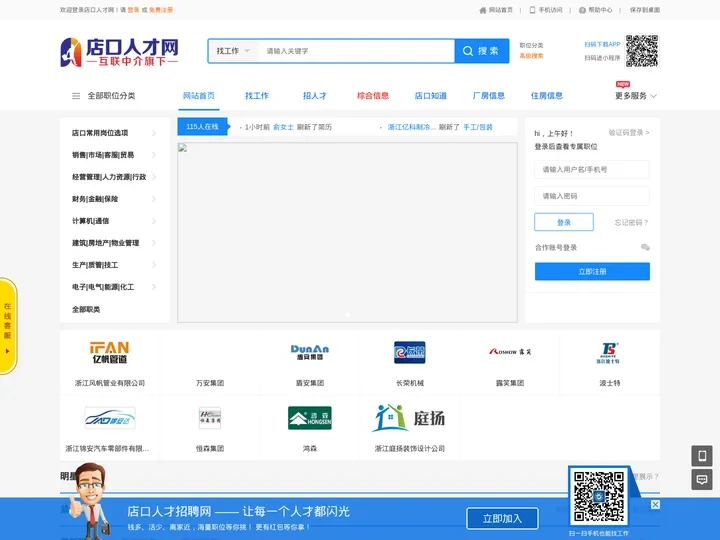Open 浙江亿科制冷 company link in ticker

coord(411,127)
